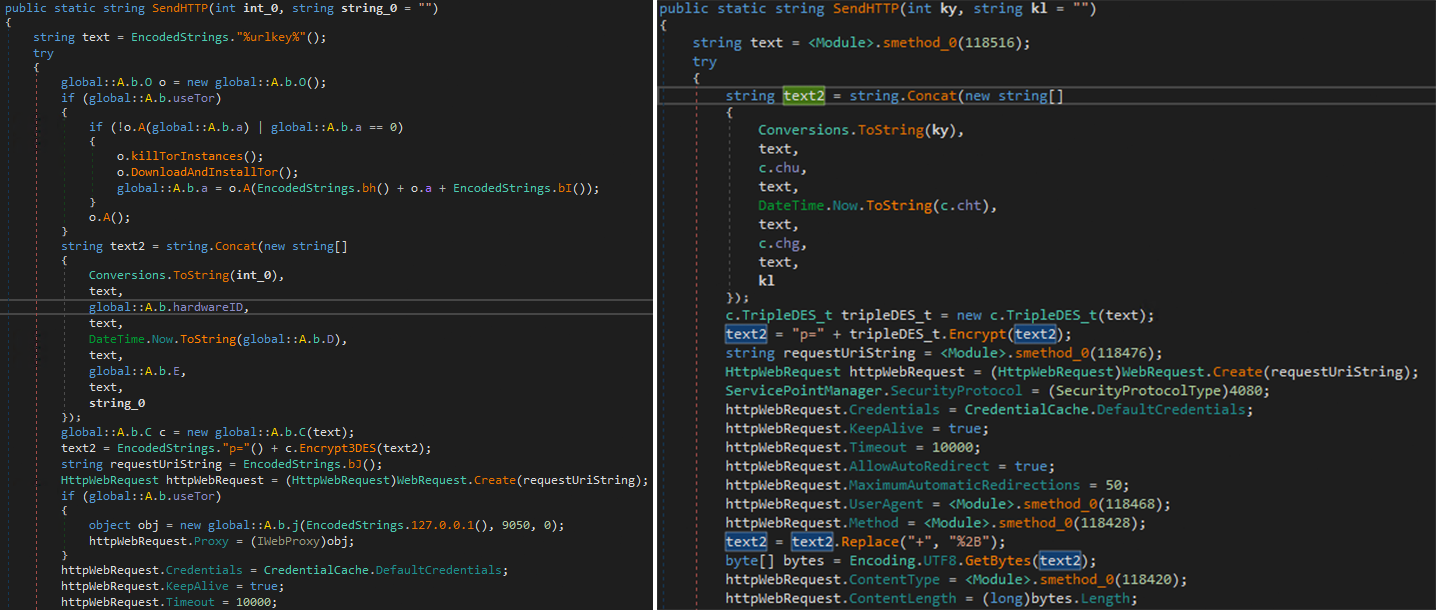This screenshot has width=1436, height=610.
Task: Click 'httpWebRequest.KeepAlive = true;' in left pane
Action: tap(173, 586)
